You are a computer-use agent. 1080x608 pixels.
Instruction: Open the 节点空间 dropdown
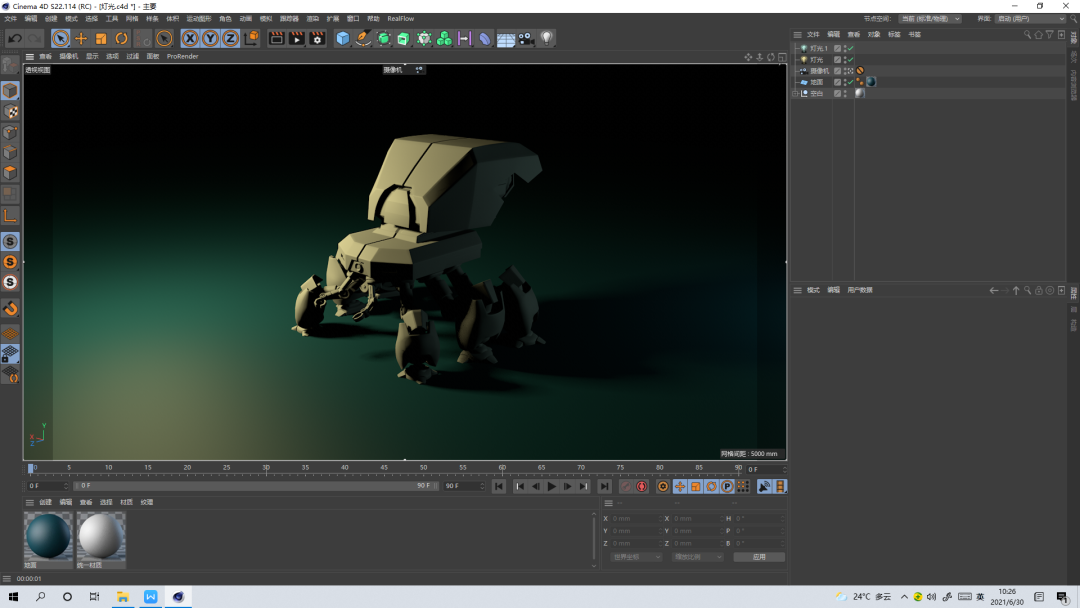(930, 19)
